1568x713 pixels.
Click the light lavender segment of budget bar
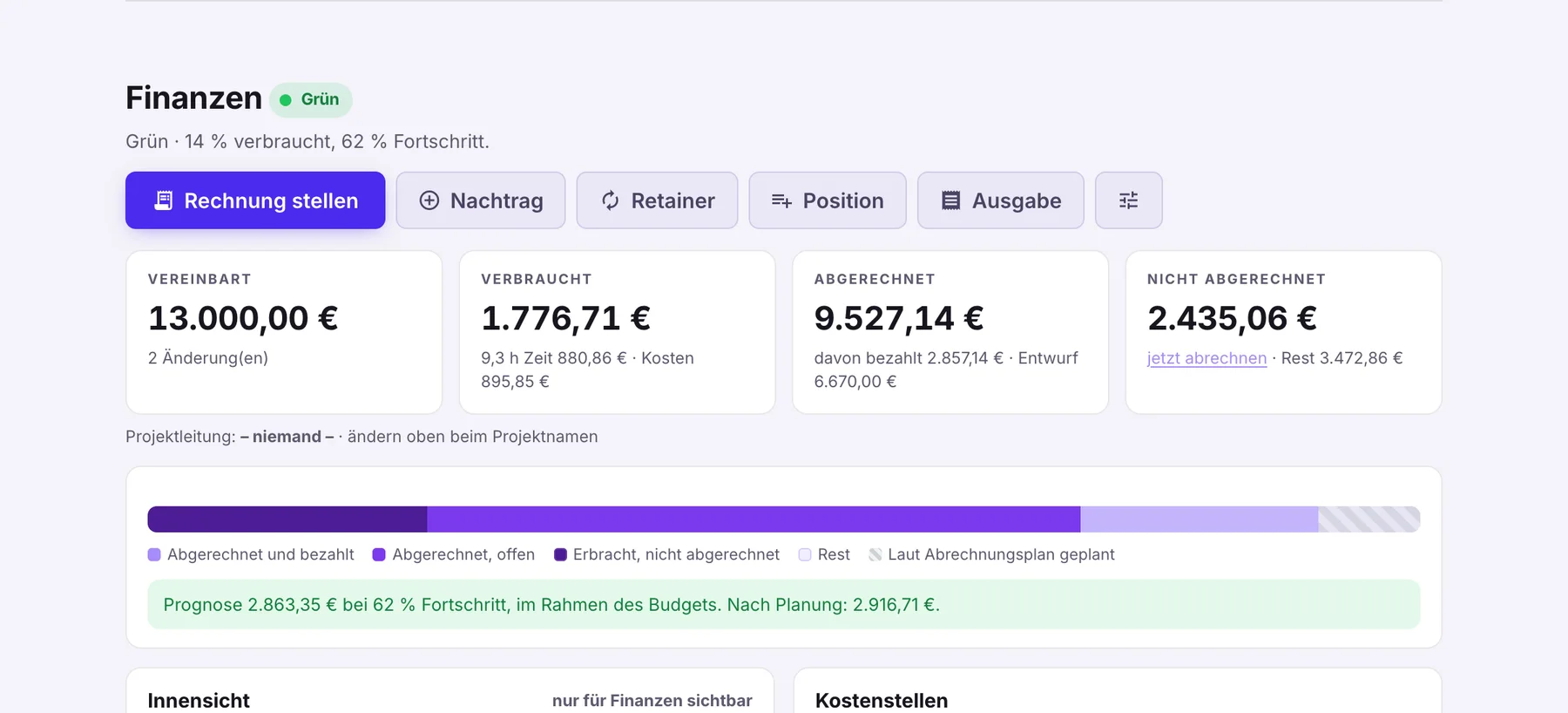tap(1200, 519)
